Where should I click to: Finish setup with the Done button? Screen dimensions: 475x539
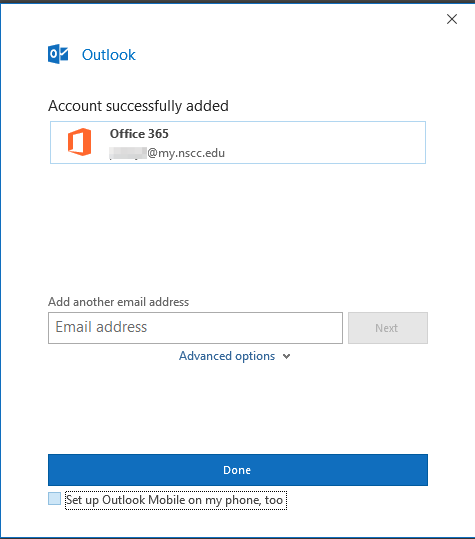click(x=238, y=470)
